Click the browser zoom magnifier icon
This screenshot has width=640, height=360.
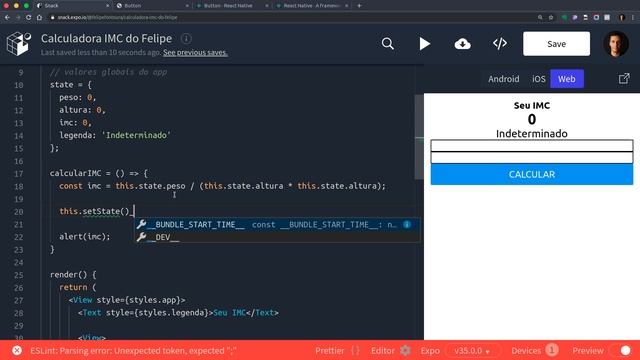click(540, 18)
